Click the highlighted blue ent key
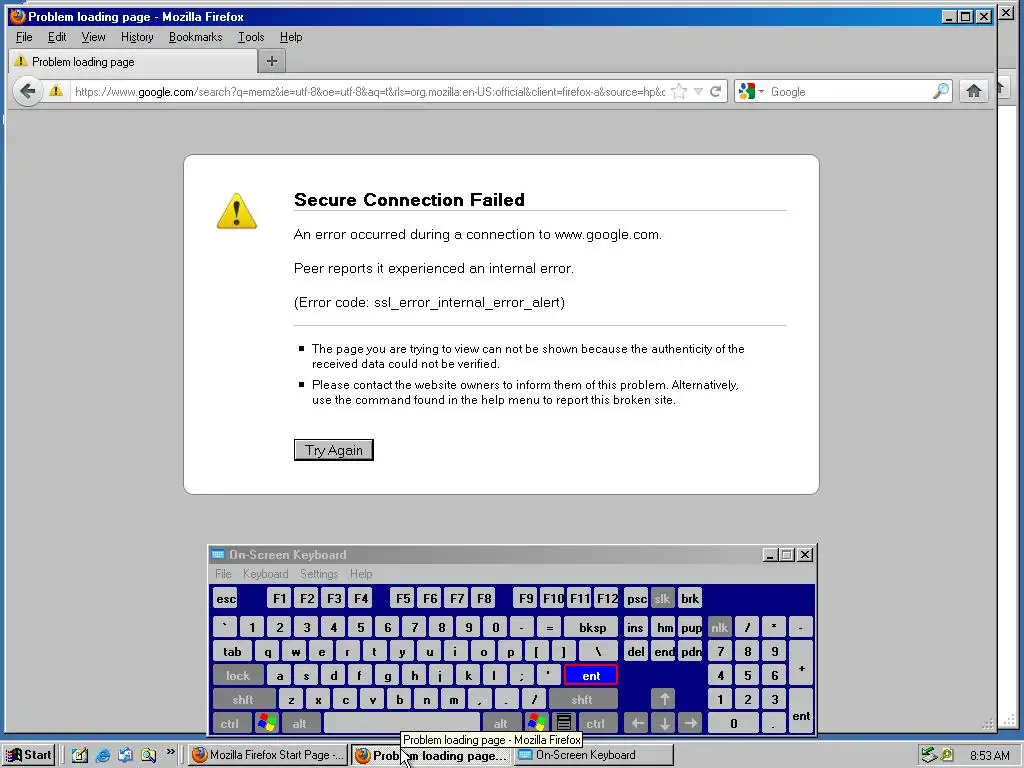Screen dimensions: 1024x768 tap(591, 676)
